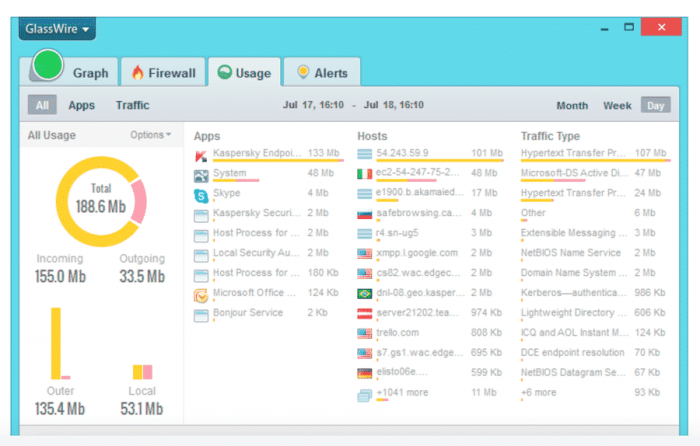
Task: Expand the Options dropdown
Action: click(x=150, y=134)
